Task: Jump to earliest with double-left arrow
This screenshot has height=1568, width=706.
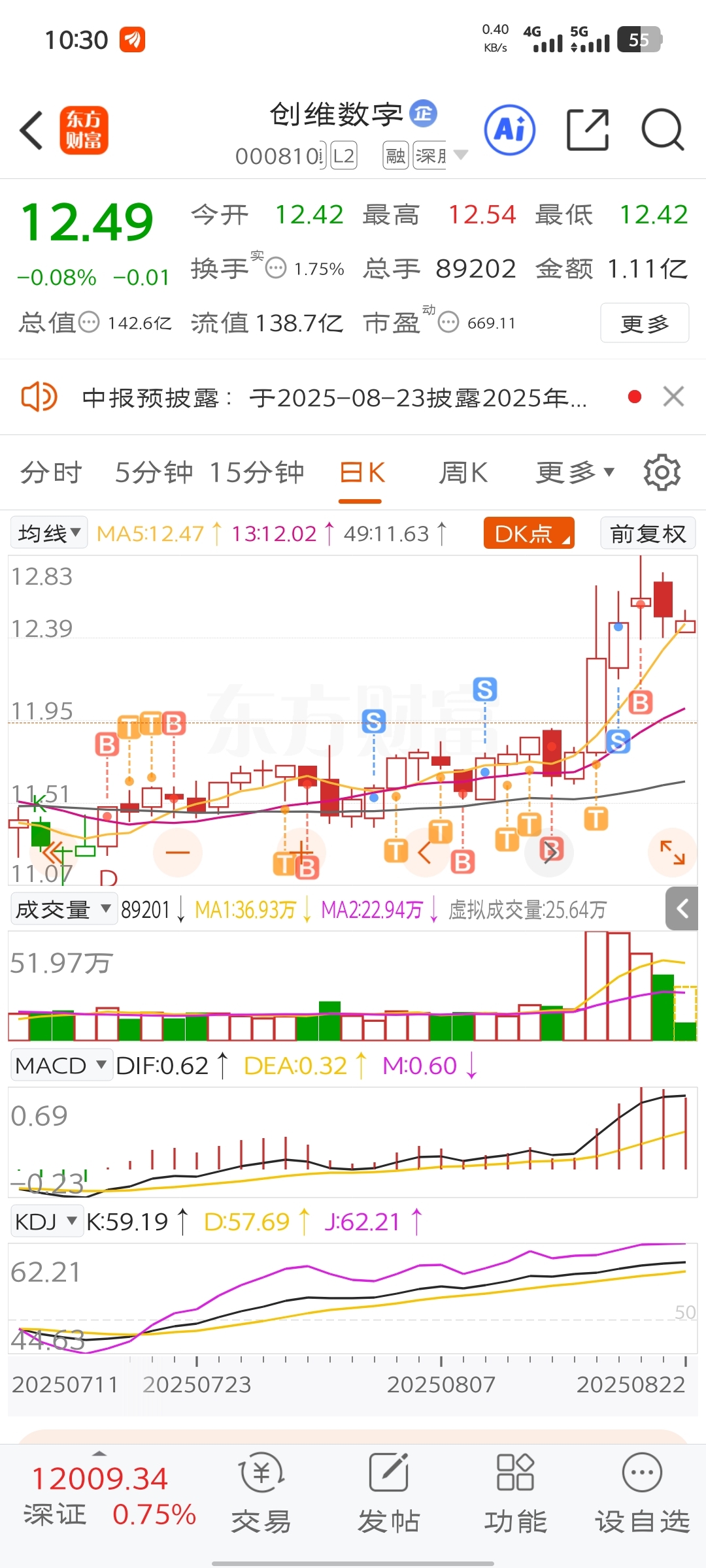Action: 54,852
